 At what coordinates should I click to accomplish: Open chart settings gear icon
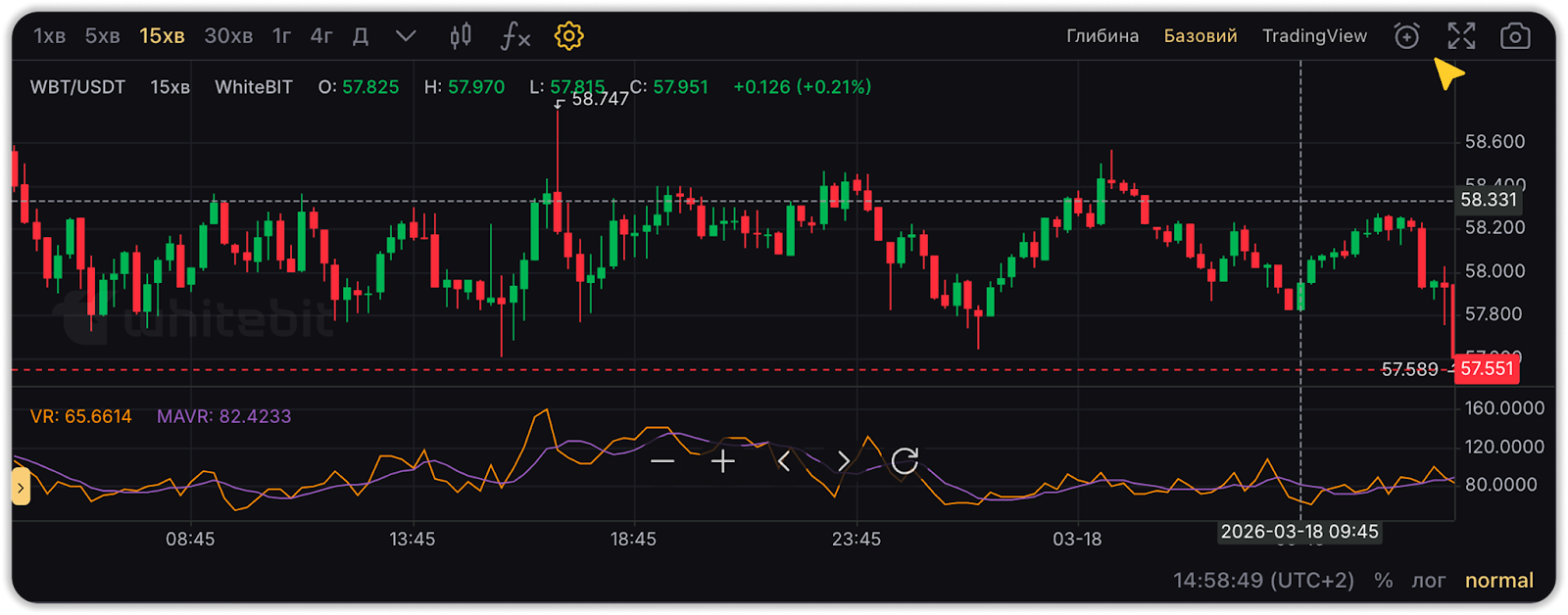(x=568, y=36)
